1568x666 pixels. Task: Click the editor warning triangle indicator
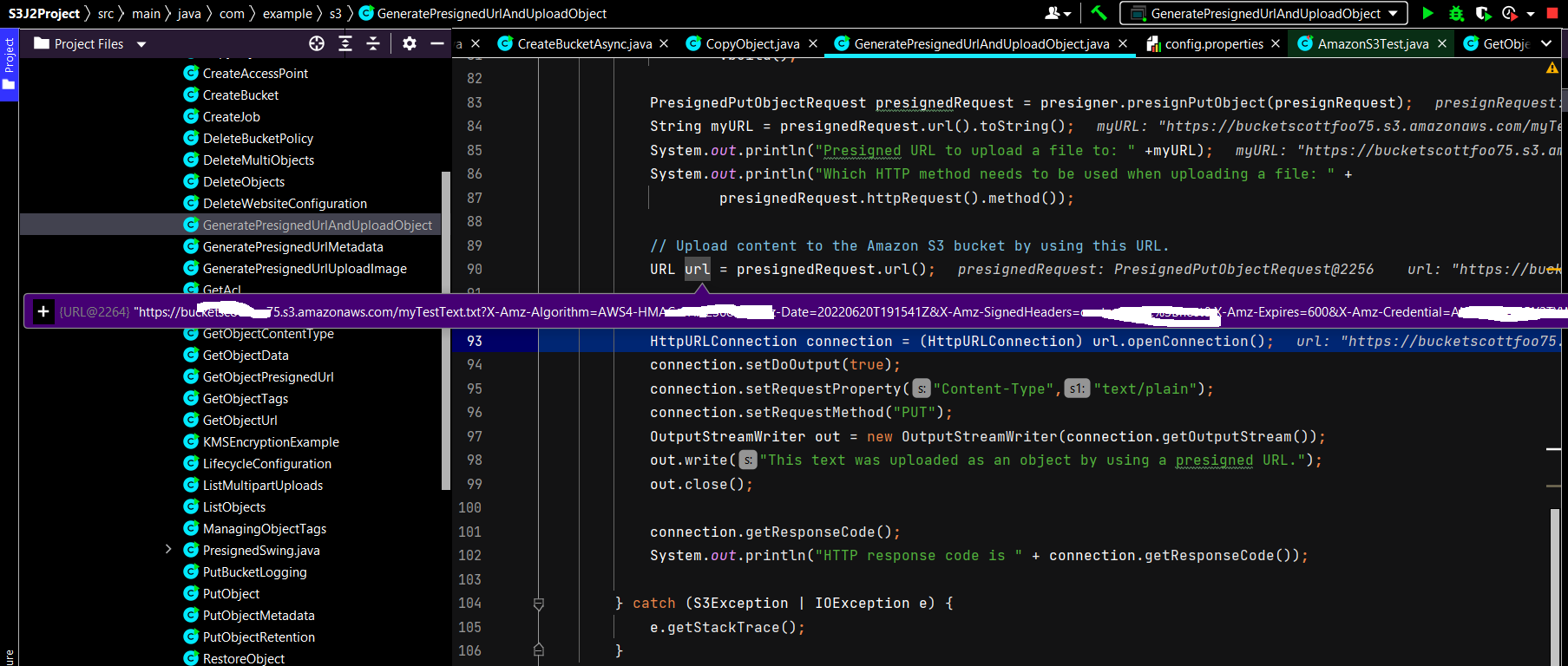[1552, 68]
